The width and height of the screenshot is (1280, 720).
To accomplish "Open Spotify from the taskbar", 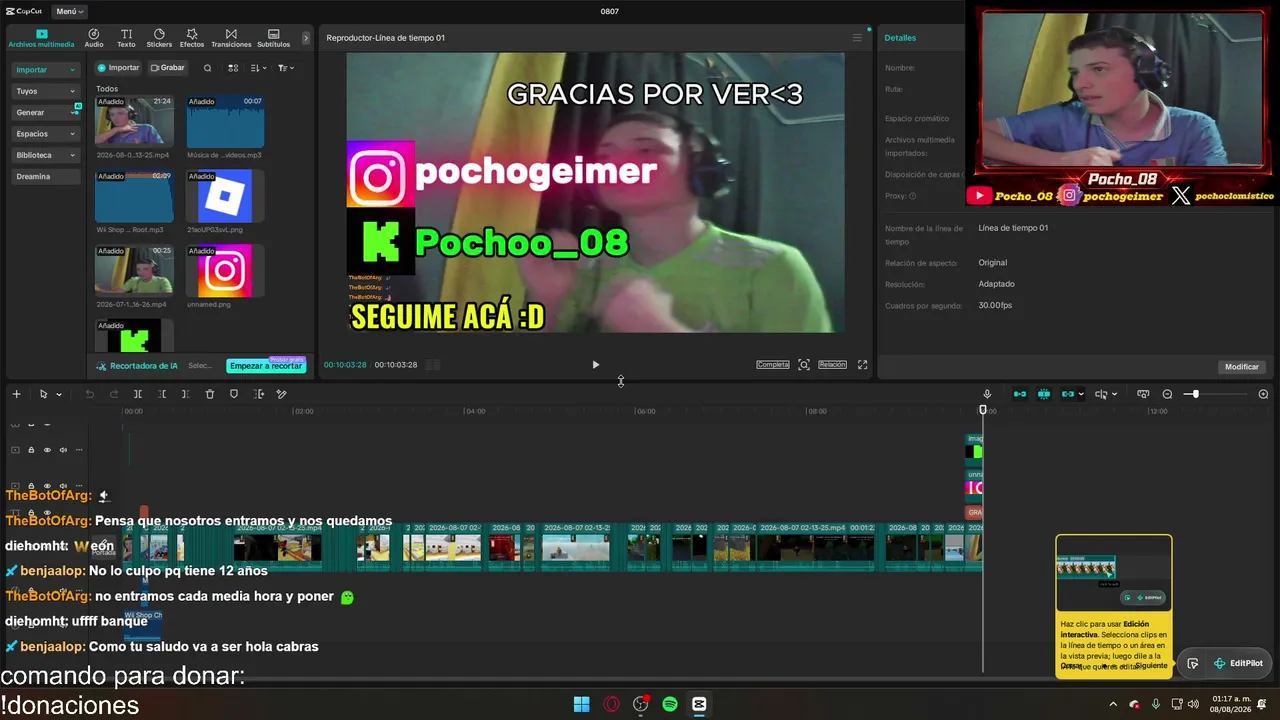I will pyautogui.click(x=670, y=704).
